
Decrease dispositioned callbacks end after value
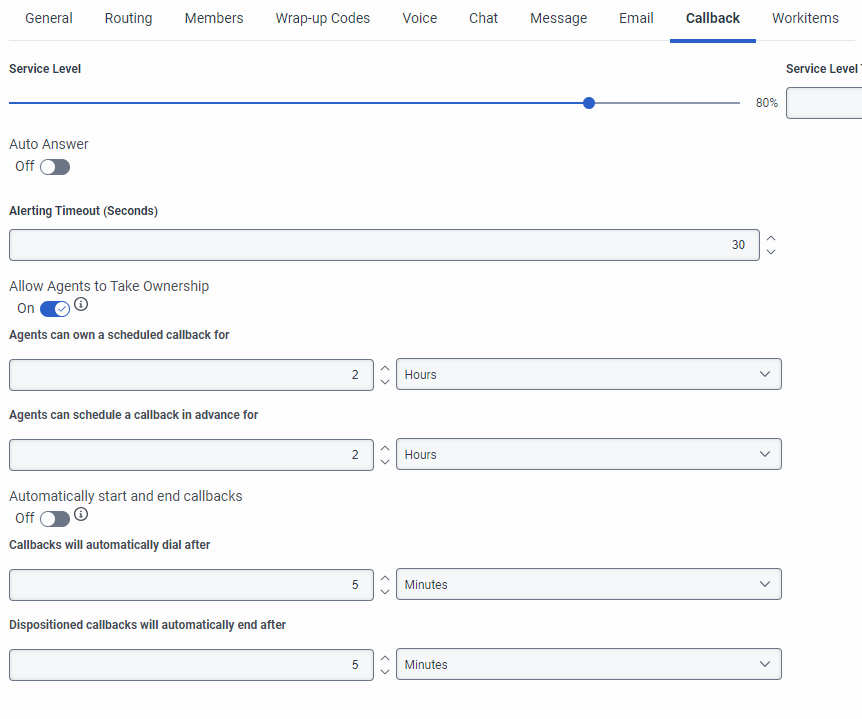point(385,672)
